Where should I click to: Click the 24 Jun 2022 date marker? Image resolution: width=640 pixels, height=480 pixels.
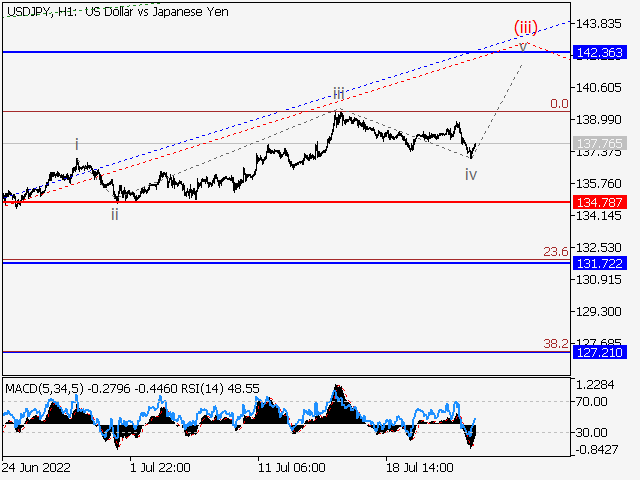tap(38, 467)
